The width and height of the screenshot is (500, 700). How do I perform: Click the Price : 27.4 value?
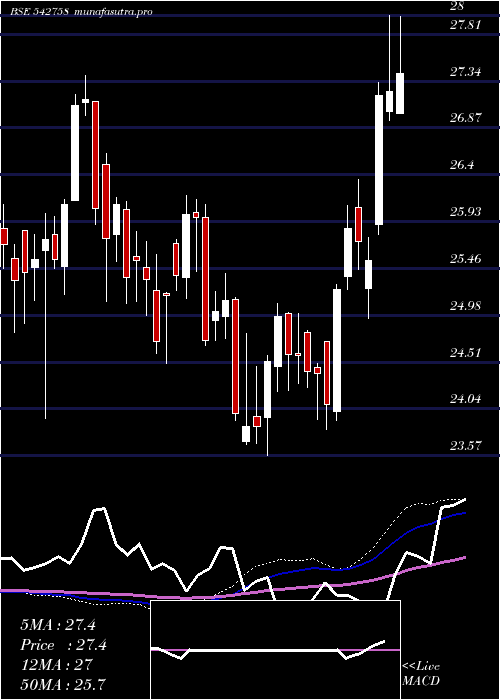[63, 645]
